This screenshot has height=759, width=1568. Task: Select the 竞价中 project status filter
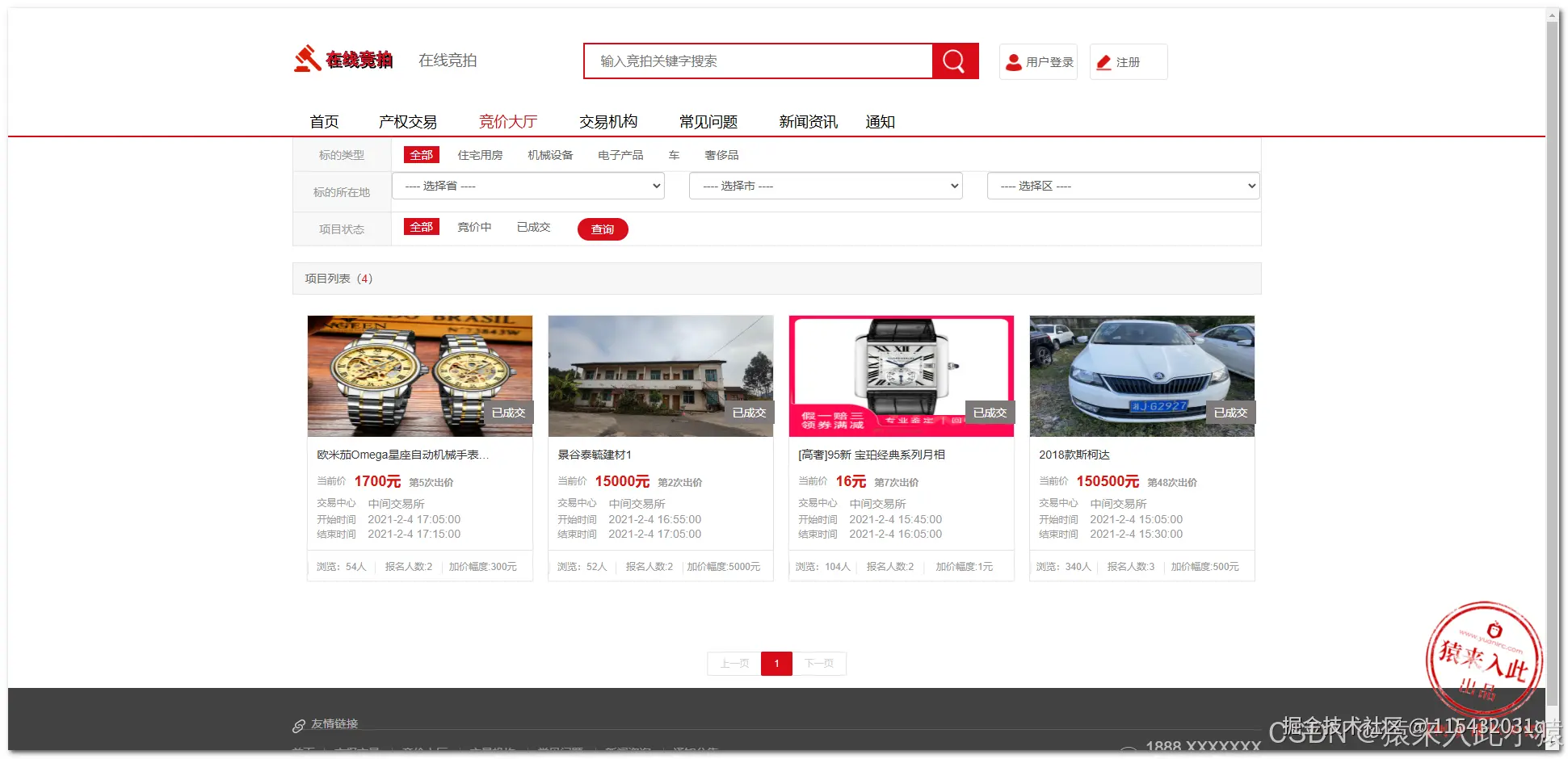[474, 227]
